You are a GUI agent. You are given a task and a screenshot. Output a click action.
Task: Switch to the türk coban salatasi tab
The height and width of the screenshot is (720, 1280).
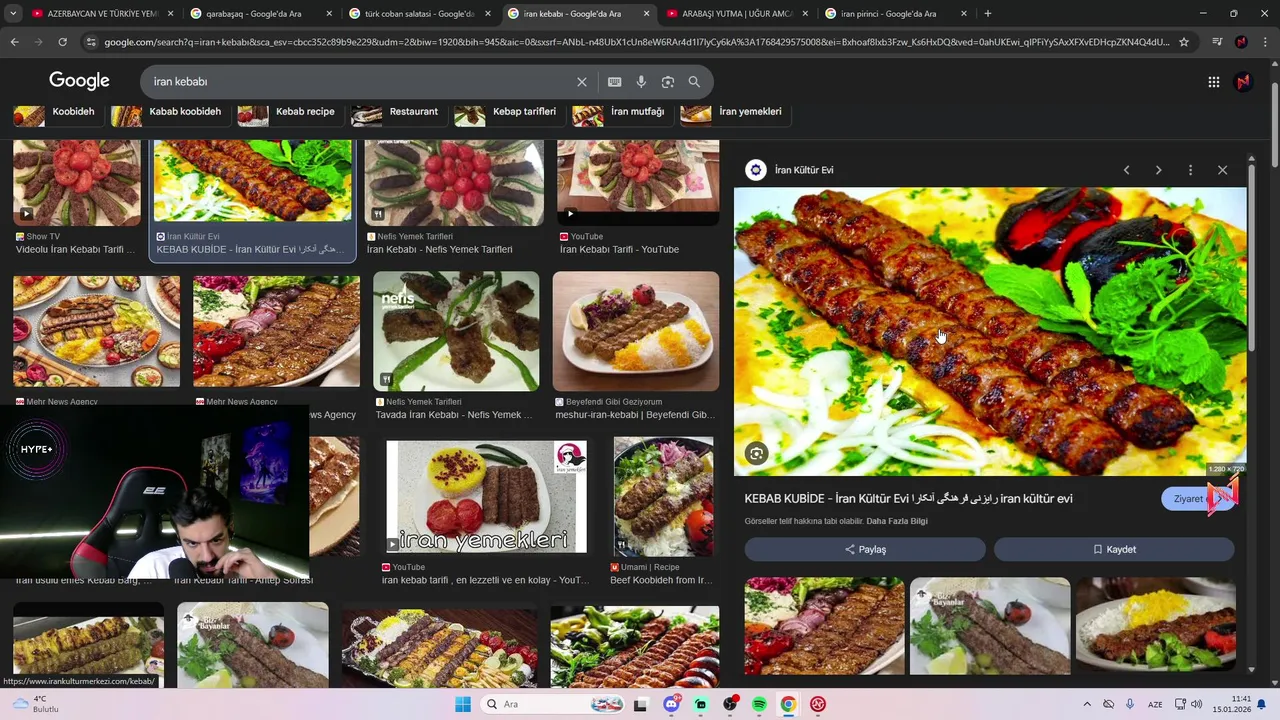[x=418, y=14]
